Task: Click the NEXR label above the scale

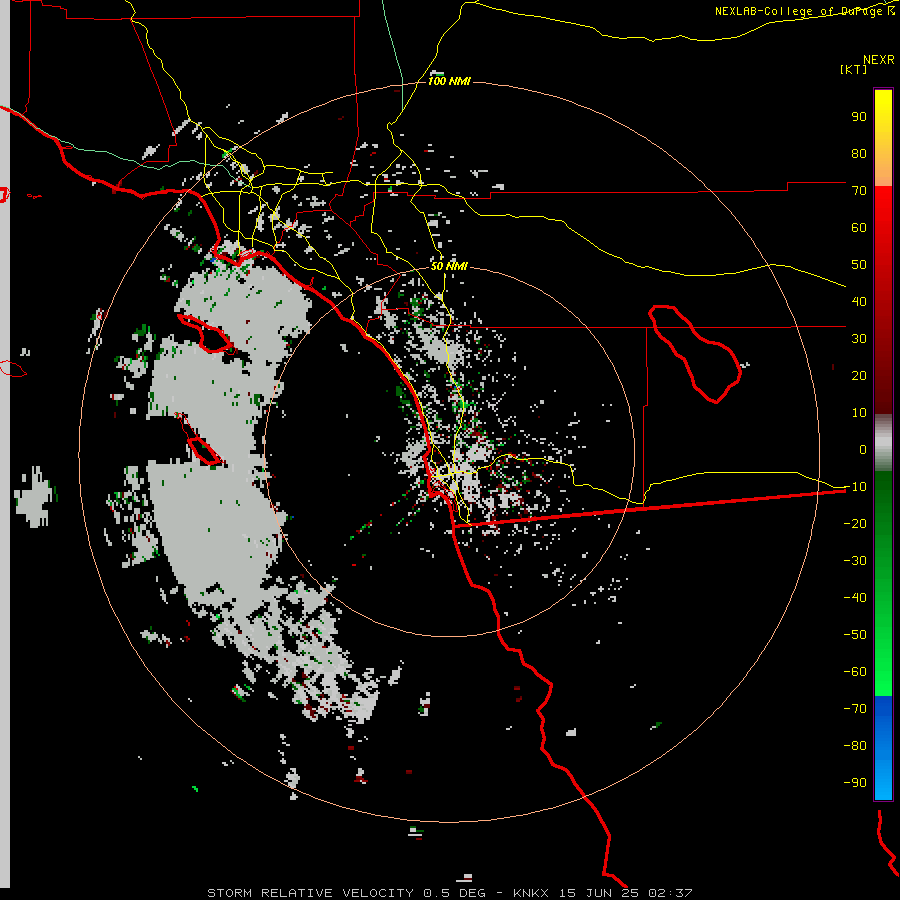Action: tap(879, 59)
